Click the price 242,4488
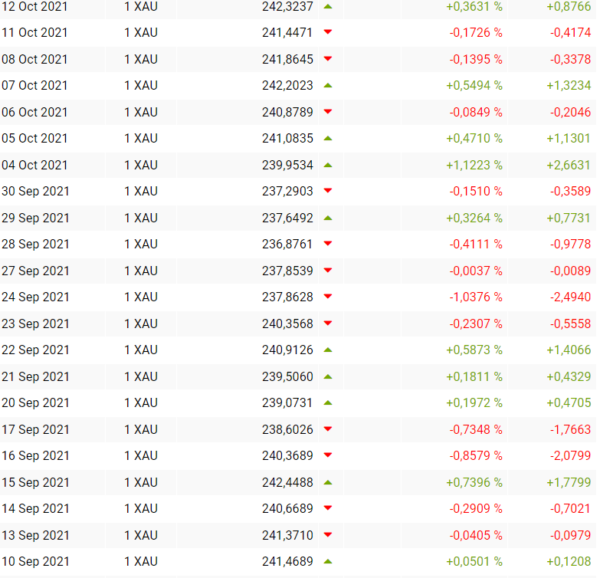The width and height of the screenshot is (600, 578). [x=287, y=482]
